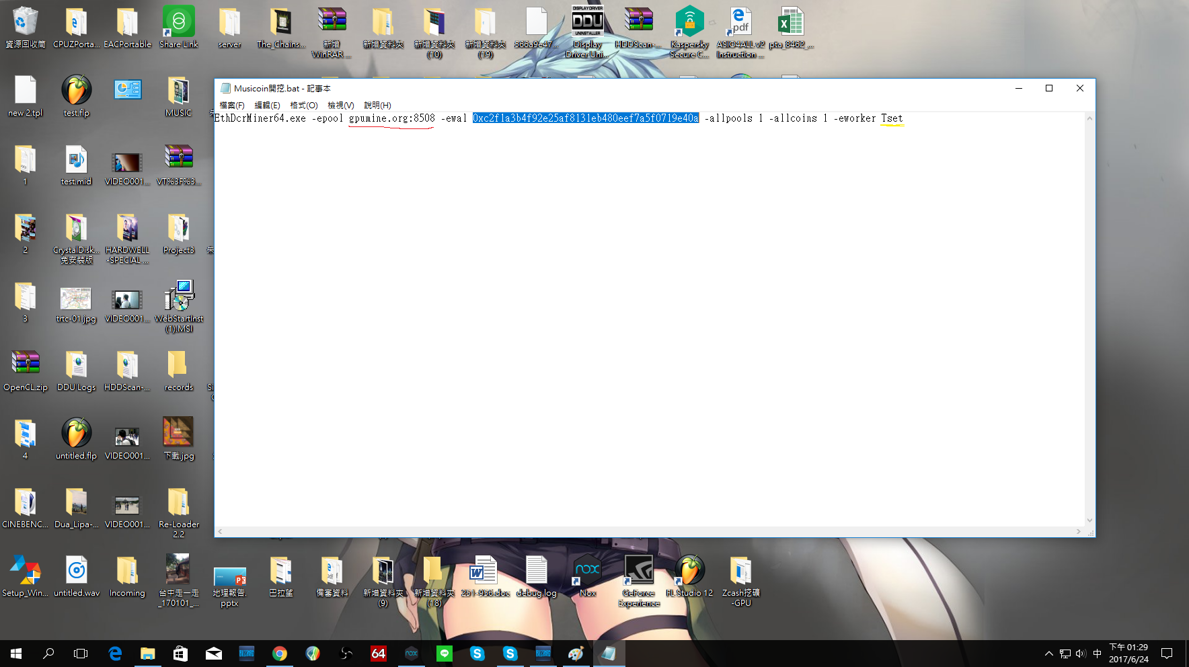1189x667 pixels.
Task: Click EthDcrMiner64.exe in the text area
Action: tap(260, 118)
